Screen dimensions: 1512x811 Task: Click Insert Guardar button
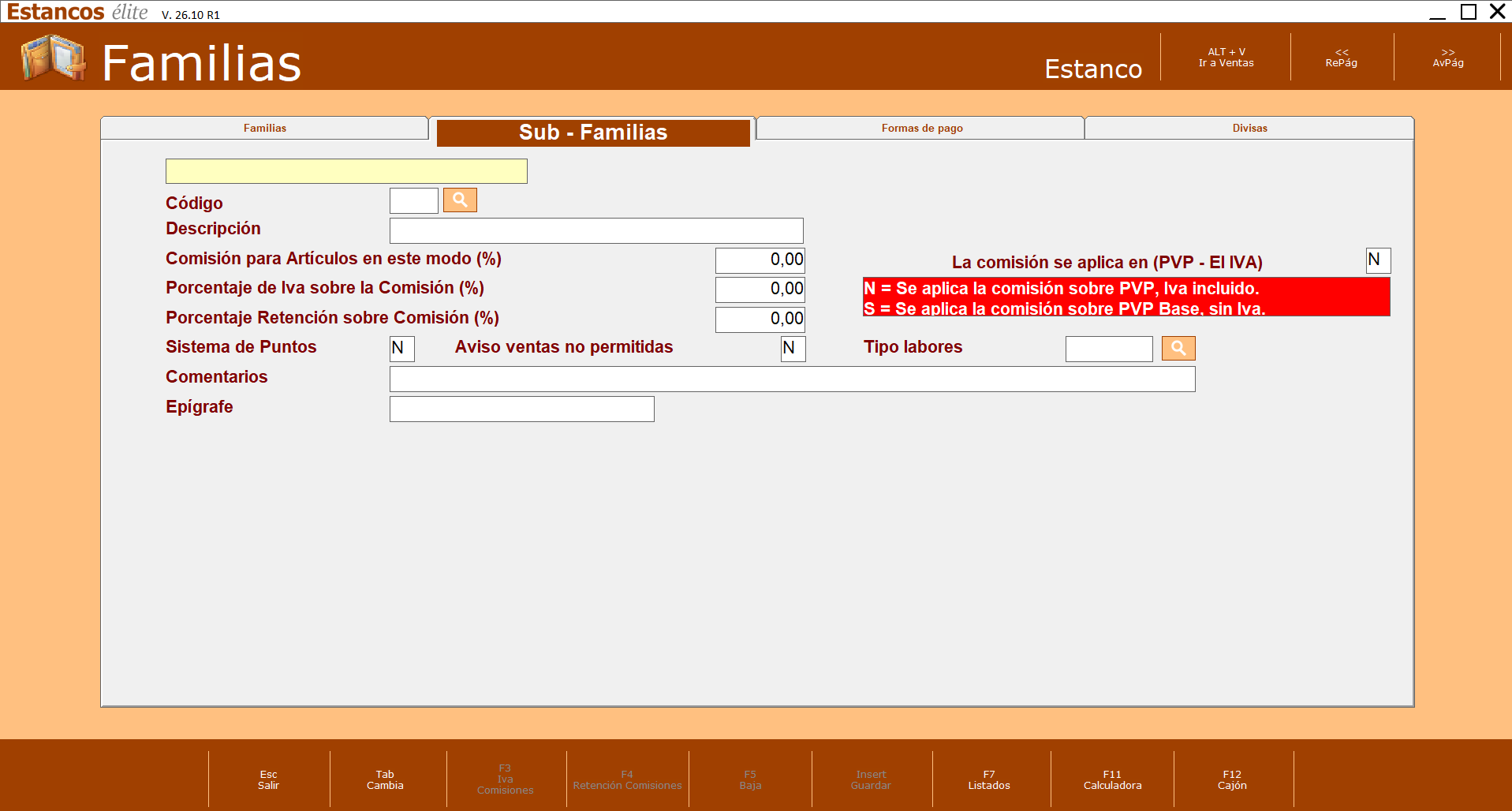click(x=871, y=779)
